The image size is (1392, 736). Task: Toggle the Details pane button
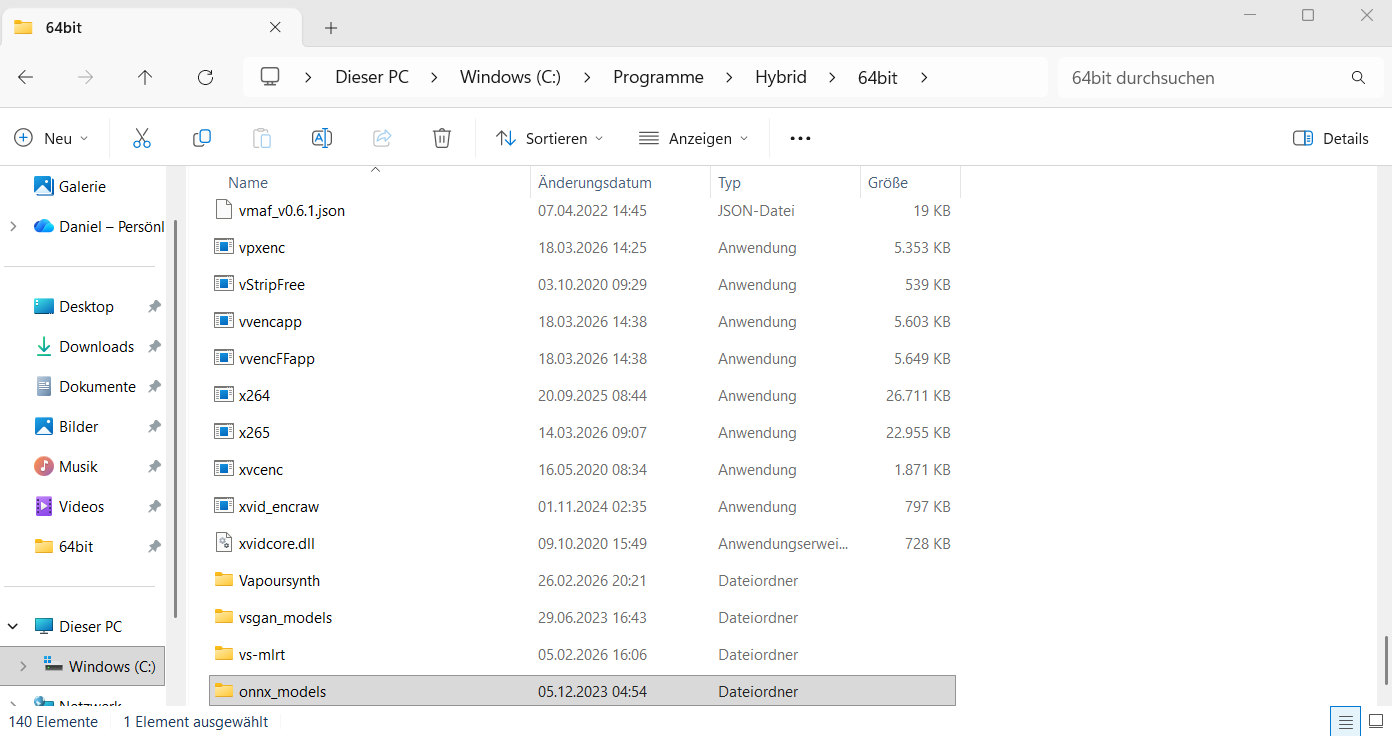[1330, 138]
